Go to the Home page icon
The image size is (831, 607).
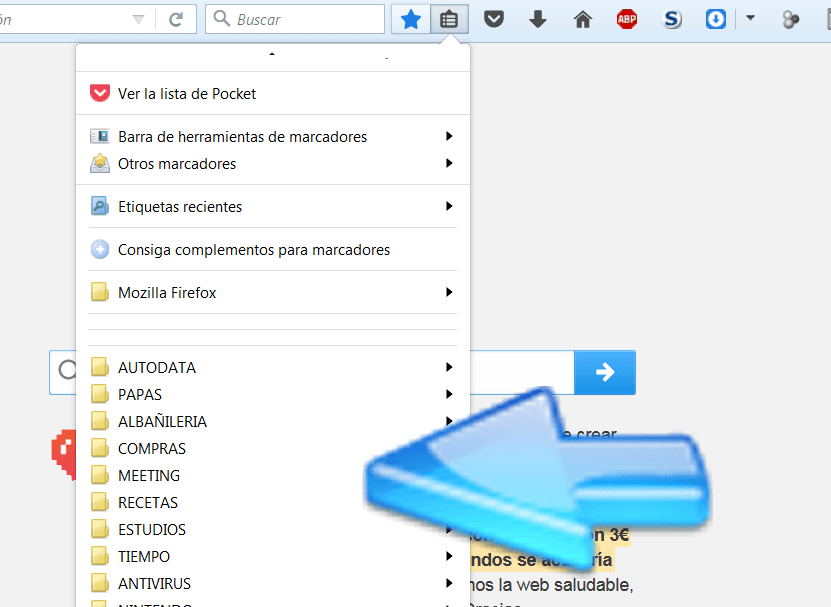coord(582,20)
